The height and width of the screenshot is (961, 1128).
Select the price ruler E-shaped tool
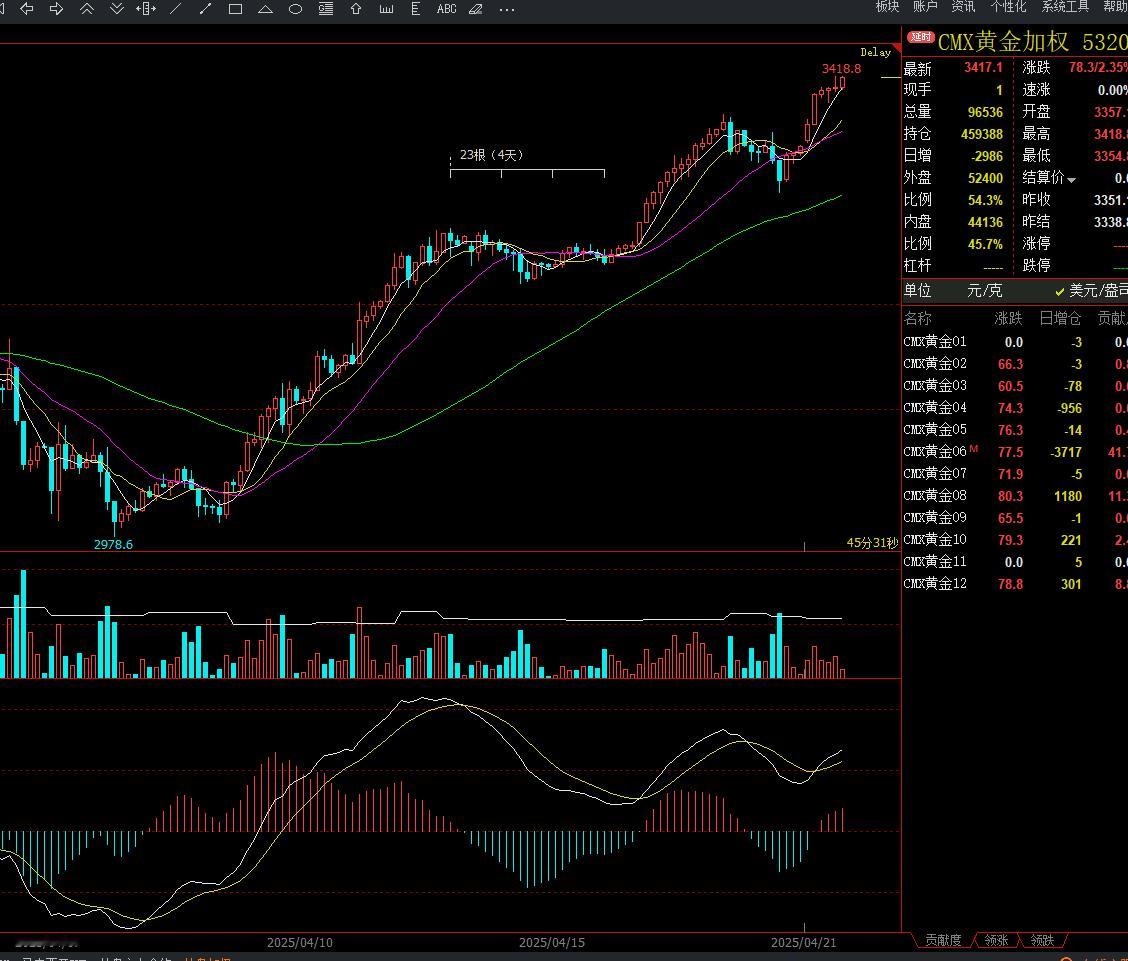tap(415, 9)
